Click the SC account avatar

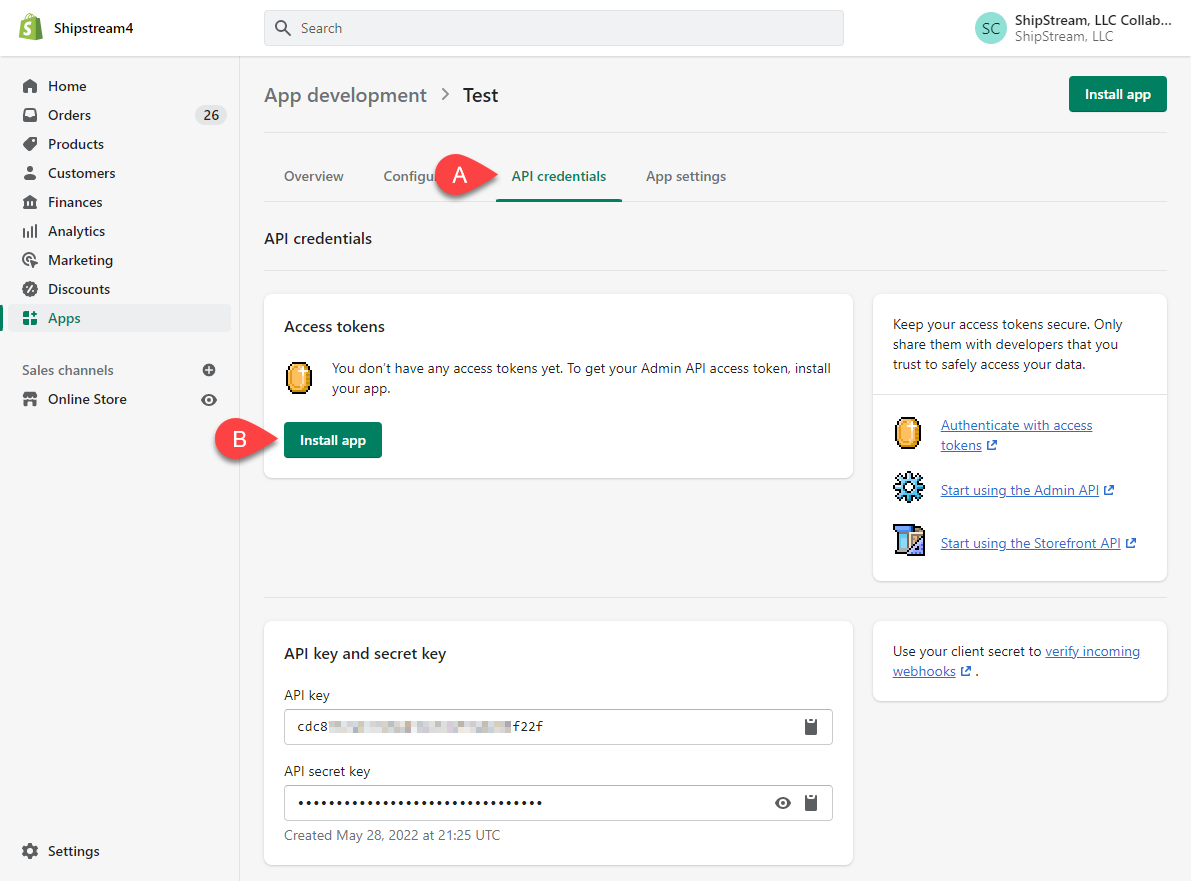(x=990, y=28)
